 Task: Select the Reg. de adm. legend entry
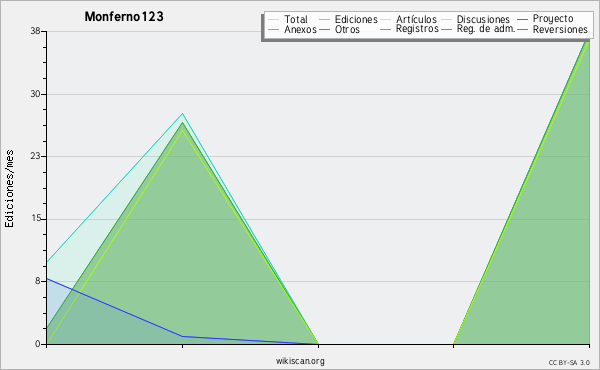(x=486, y=29)
